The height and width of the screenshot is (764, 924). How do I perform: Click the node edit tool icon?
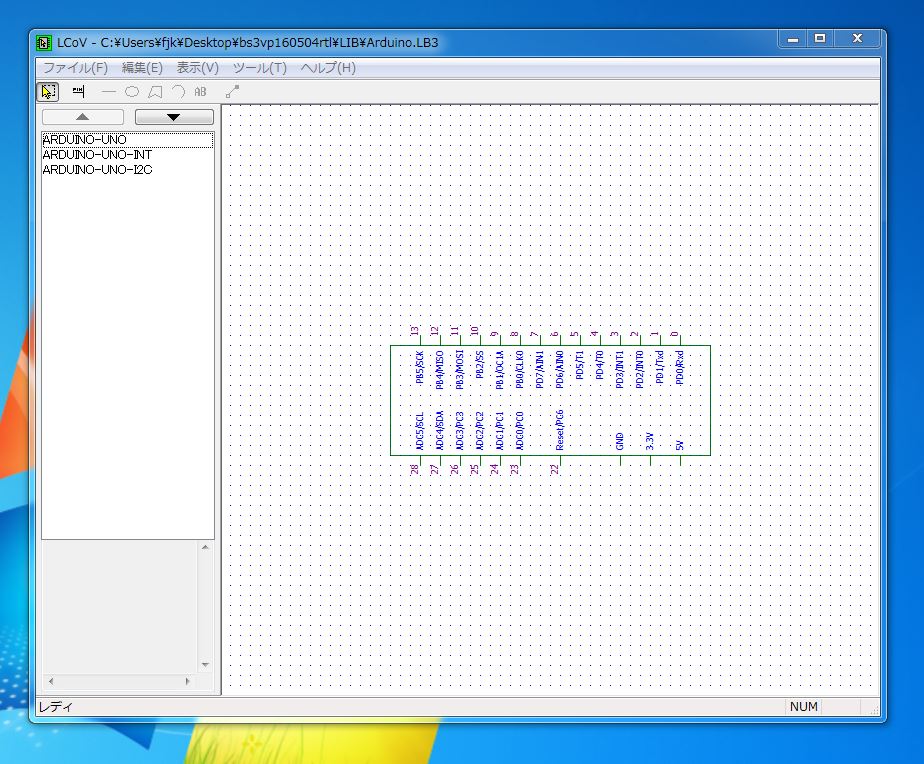coord(232,92)
